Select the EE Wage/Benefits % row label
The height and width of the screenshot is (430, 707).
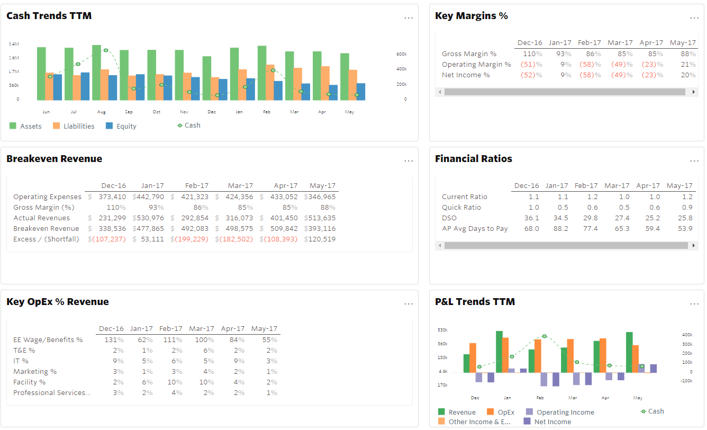48,339
